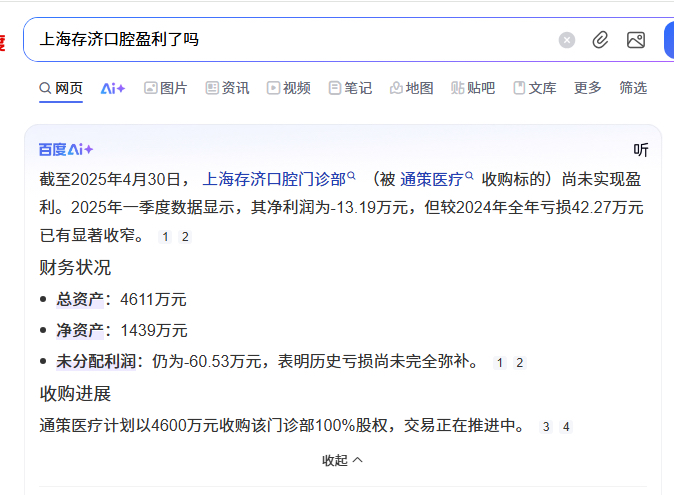
Task: Open the 笔记 tab
Action: (350, 88)
